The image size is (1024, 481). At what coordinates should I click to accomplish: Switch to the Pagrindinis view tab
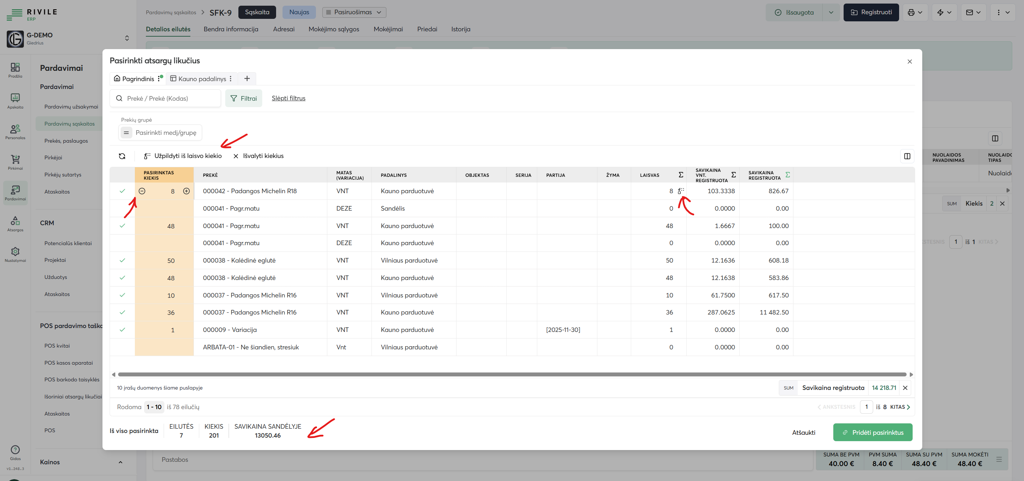point(134,79)
